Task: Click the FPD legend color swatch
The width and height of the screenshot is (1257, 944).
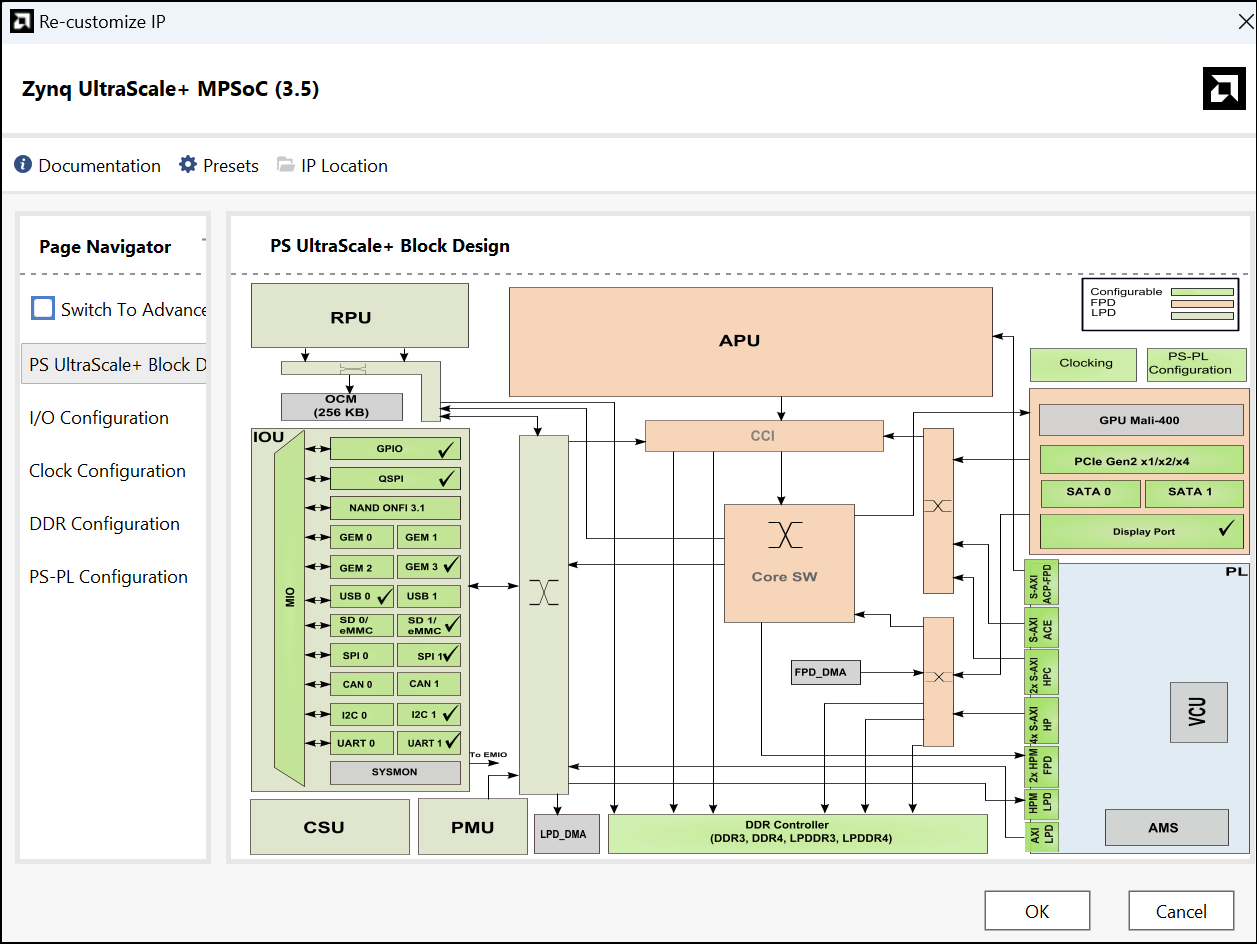Action: 1203,304
